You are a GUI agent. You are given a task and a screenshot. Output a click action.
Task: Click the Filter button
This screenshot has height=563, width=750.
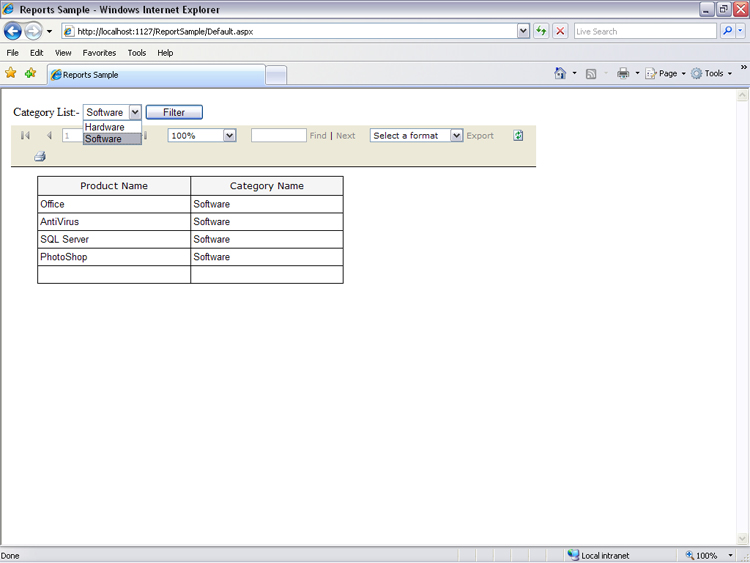tap(174, 112)
